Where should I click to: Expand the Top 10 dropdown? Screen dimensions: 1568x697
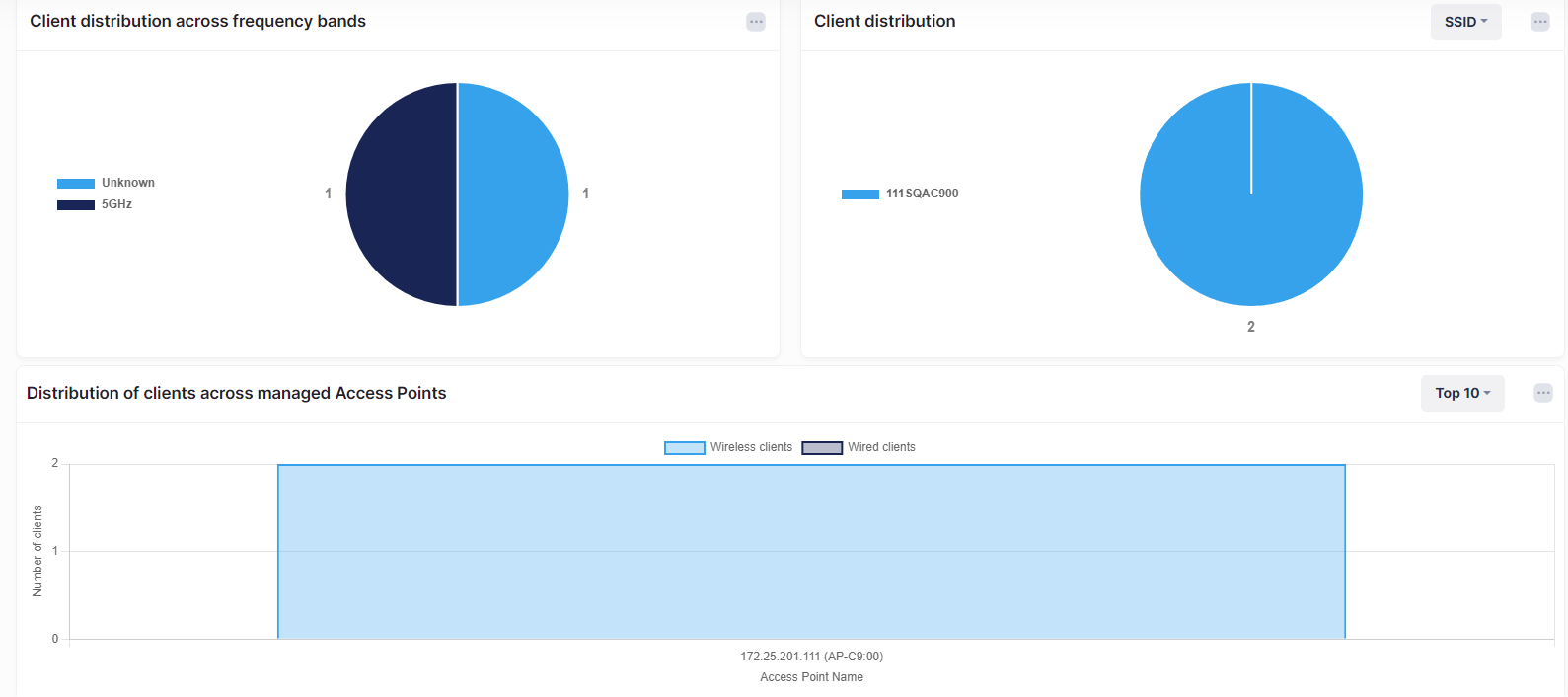[x=1461, y=393]
